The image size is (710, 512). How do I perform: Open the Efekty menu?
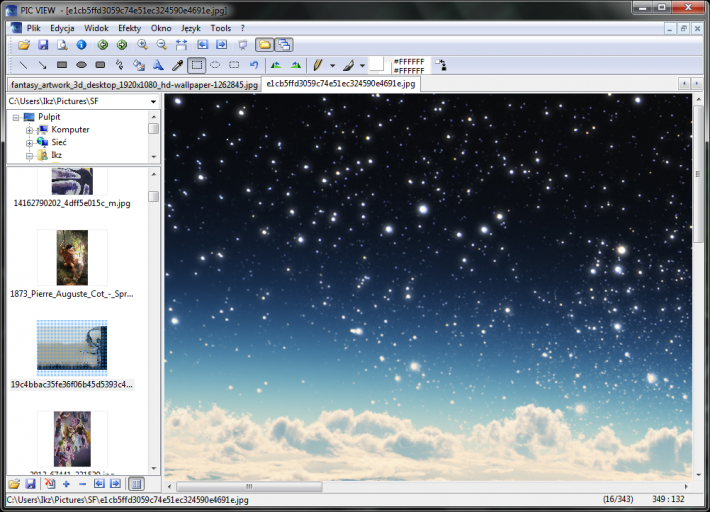pyautogui.click(x=130, y=28)
